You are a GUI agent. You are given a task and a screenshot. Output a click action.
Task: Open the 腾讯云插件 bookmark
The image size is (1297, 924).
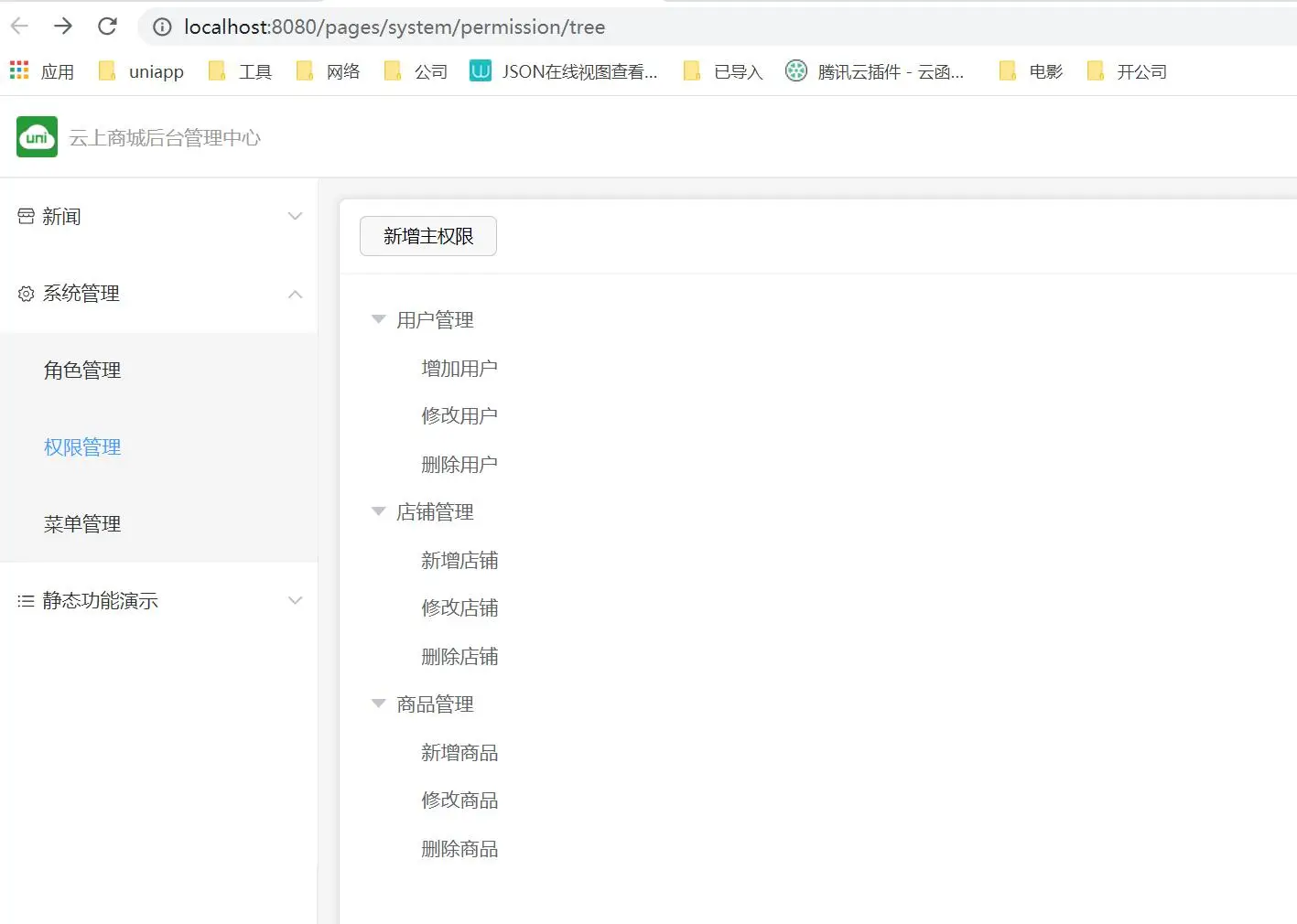pyautogui.click(x=875, y=71)
